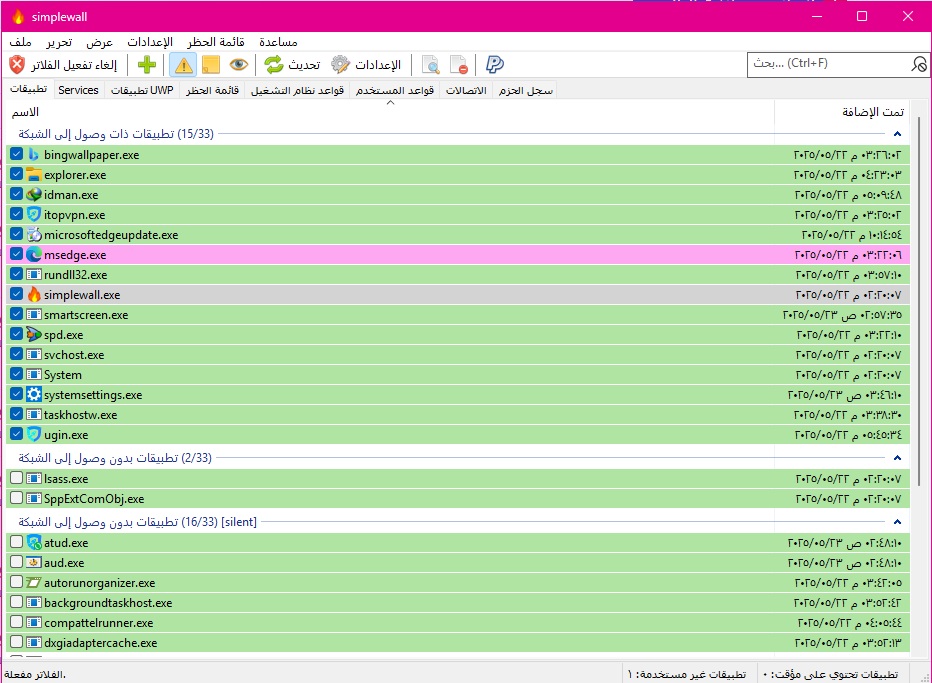Uncheck the taskhostw.exe checkbox
The image size is (932, 683).
click(17, 414)
